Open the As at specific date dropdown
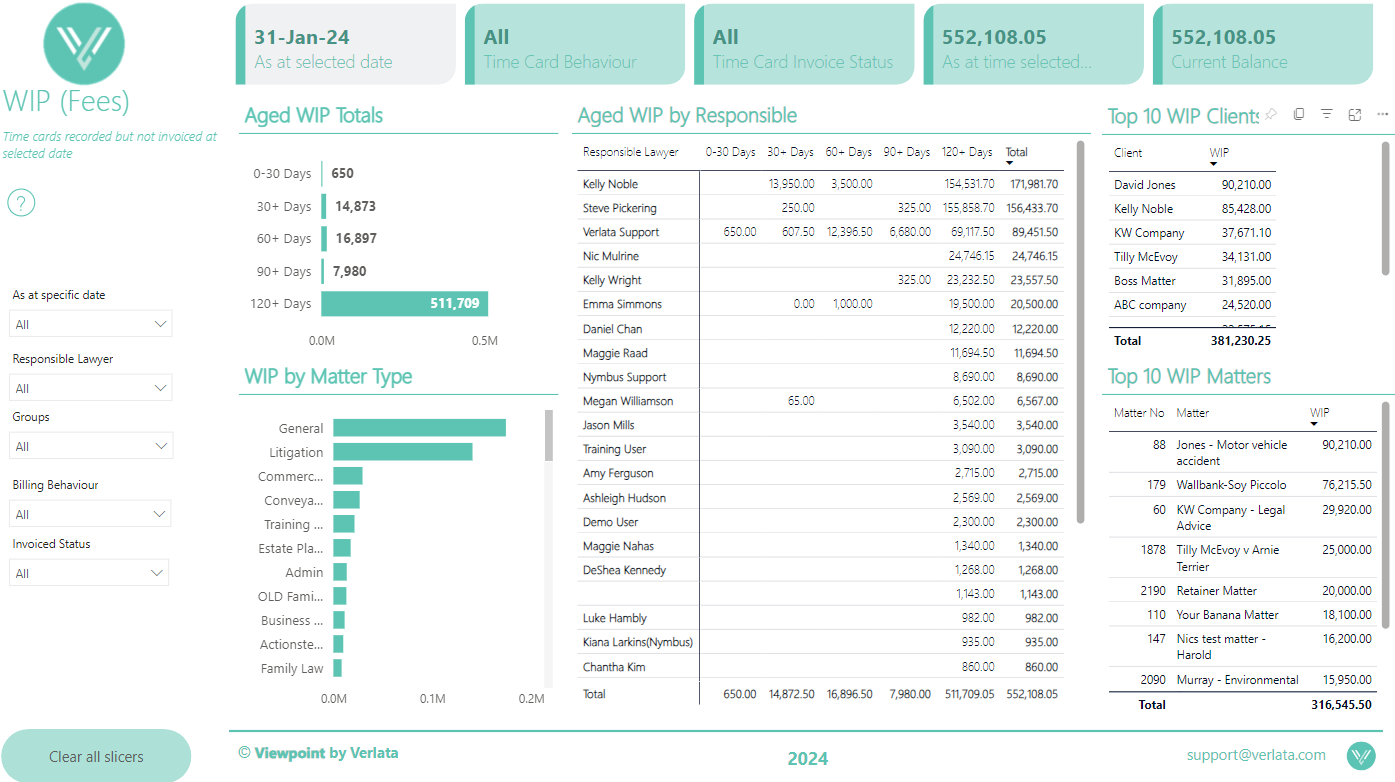 [90, 324]
